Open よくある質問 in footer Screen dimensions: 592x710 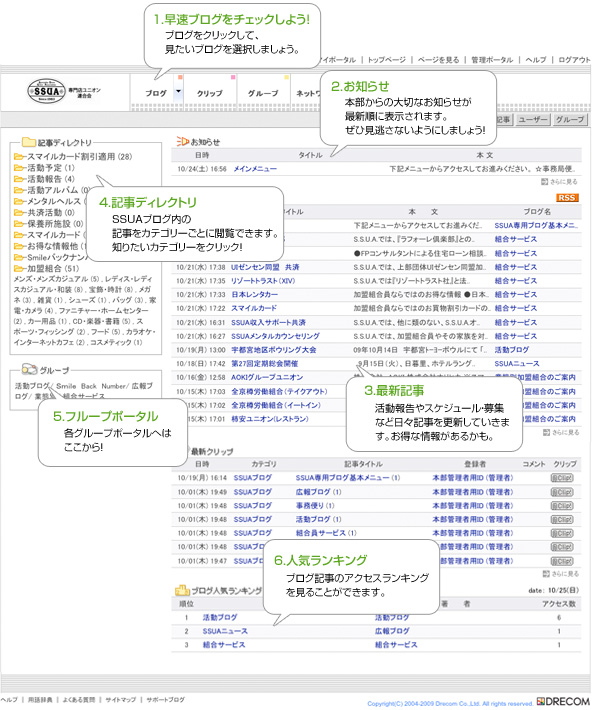click(x=79, y=700)
